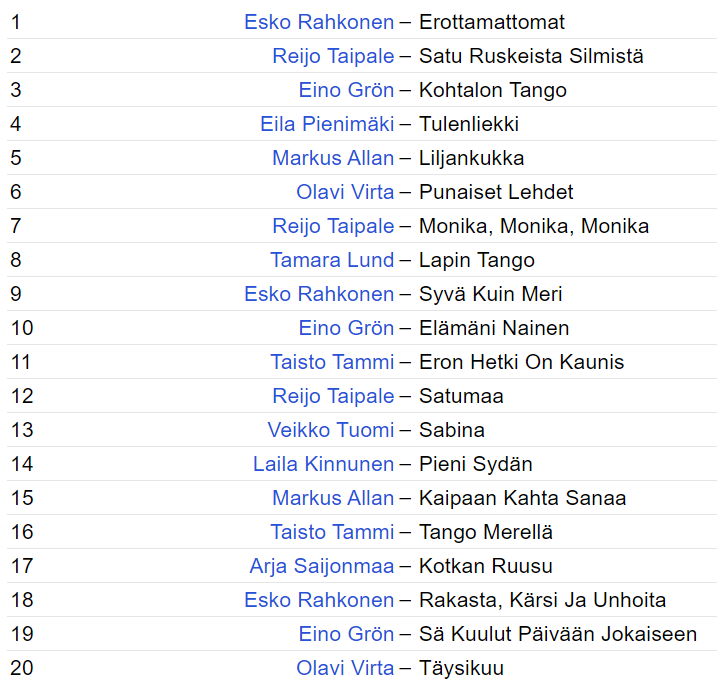
Task: Open Esko Rahkonen link beside Rakasta, Kärsi Ja Unhoita
Action: (x=319, y=600)
